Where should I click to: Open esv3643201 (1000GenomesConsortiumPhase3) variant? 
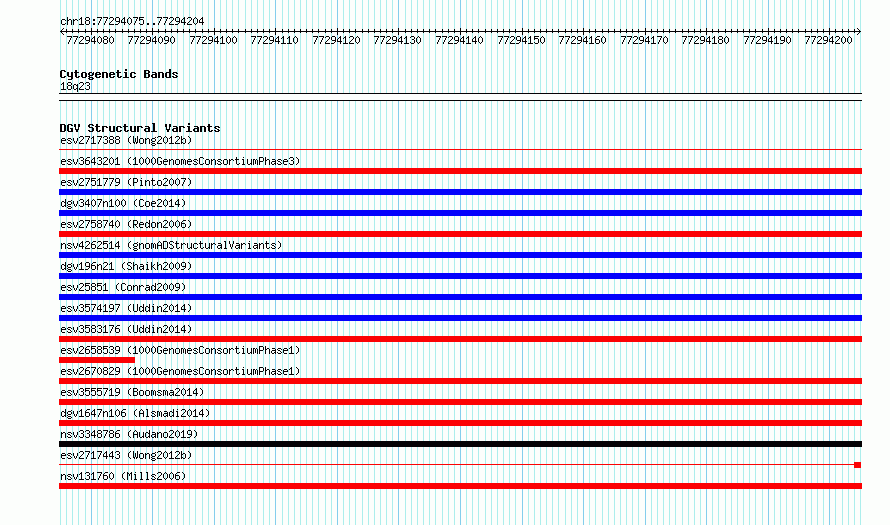[180, 161]
